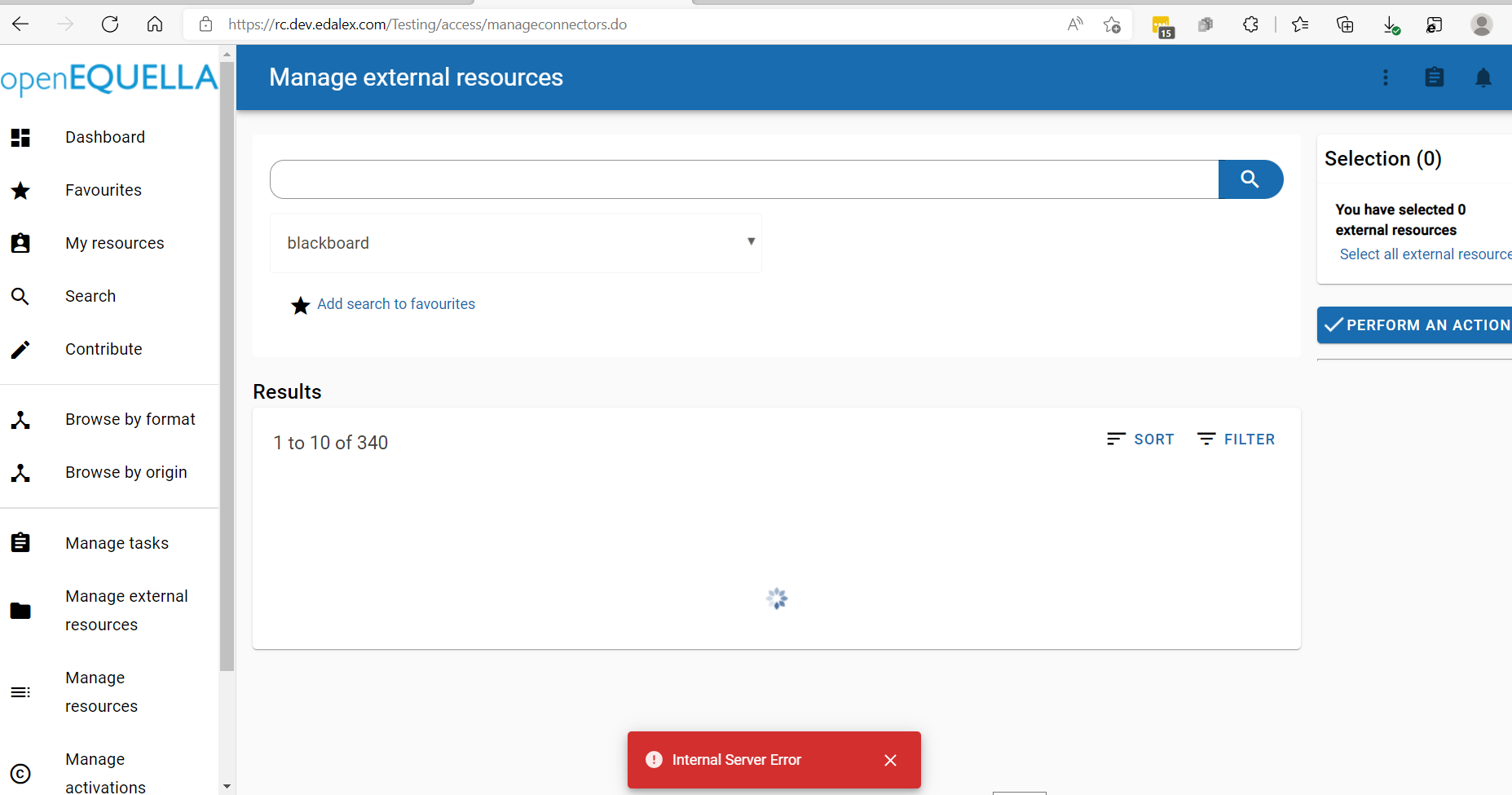The width and height of the screenshot is (1512, 795).
Task: Click inside the search input field
Action: 734,179
